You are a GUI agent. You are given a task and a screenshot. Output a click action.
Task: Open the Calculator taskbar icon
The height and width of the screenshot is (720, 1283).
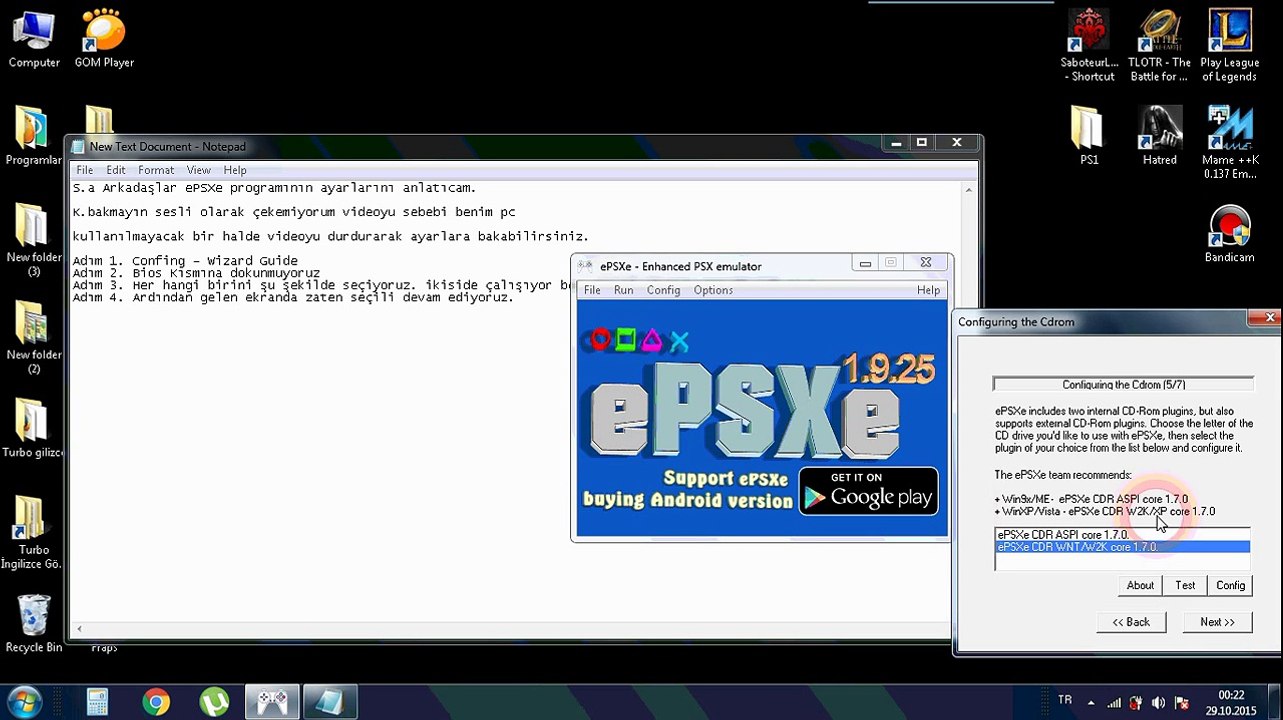[x=97, y=702]
